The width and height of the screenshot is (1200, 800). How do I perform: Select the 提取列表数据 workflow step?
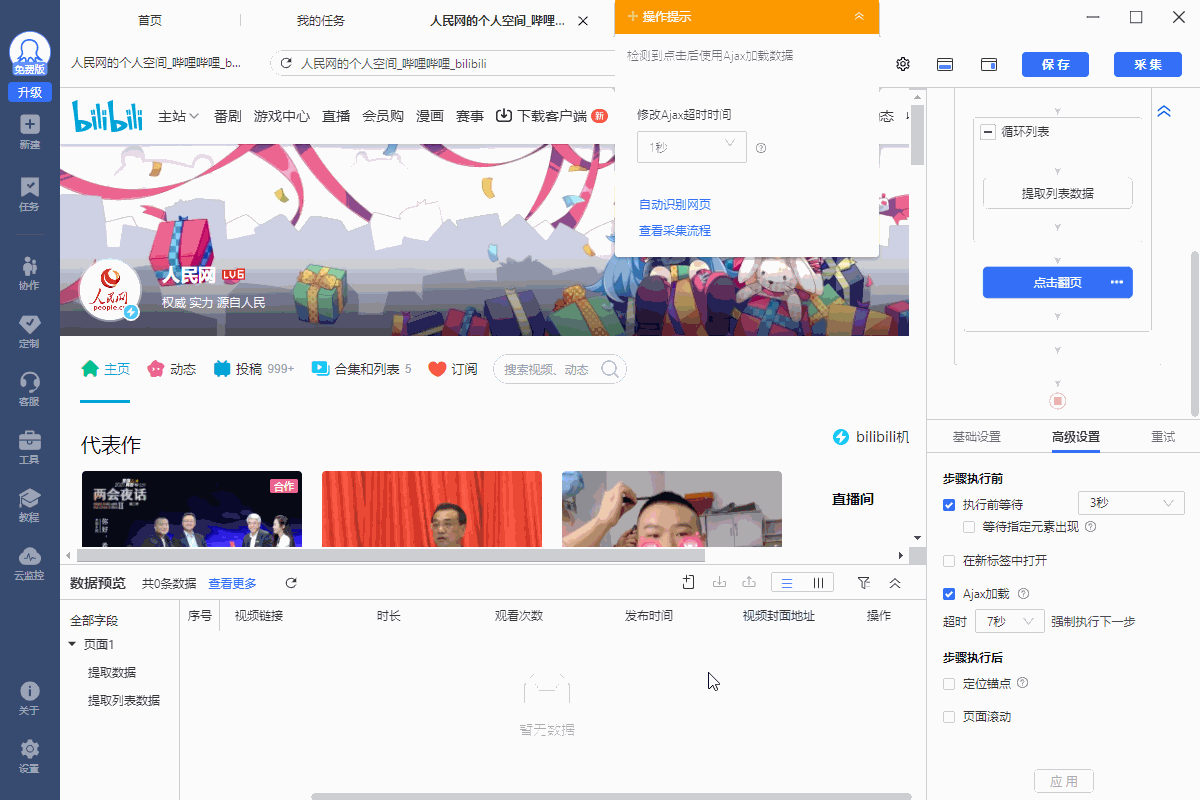pyautogui.click(x=1058, y=194)
